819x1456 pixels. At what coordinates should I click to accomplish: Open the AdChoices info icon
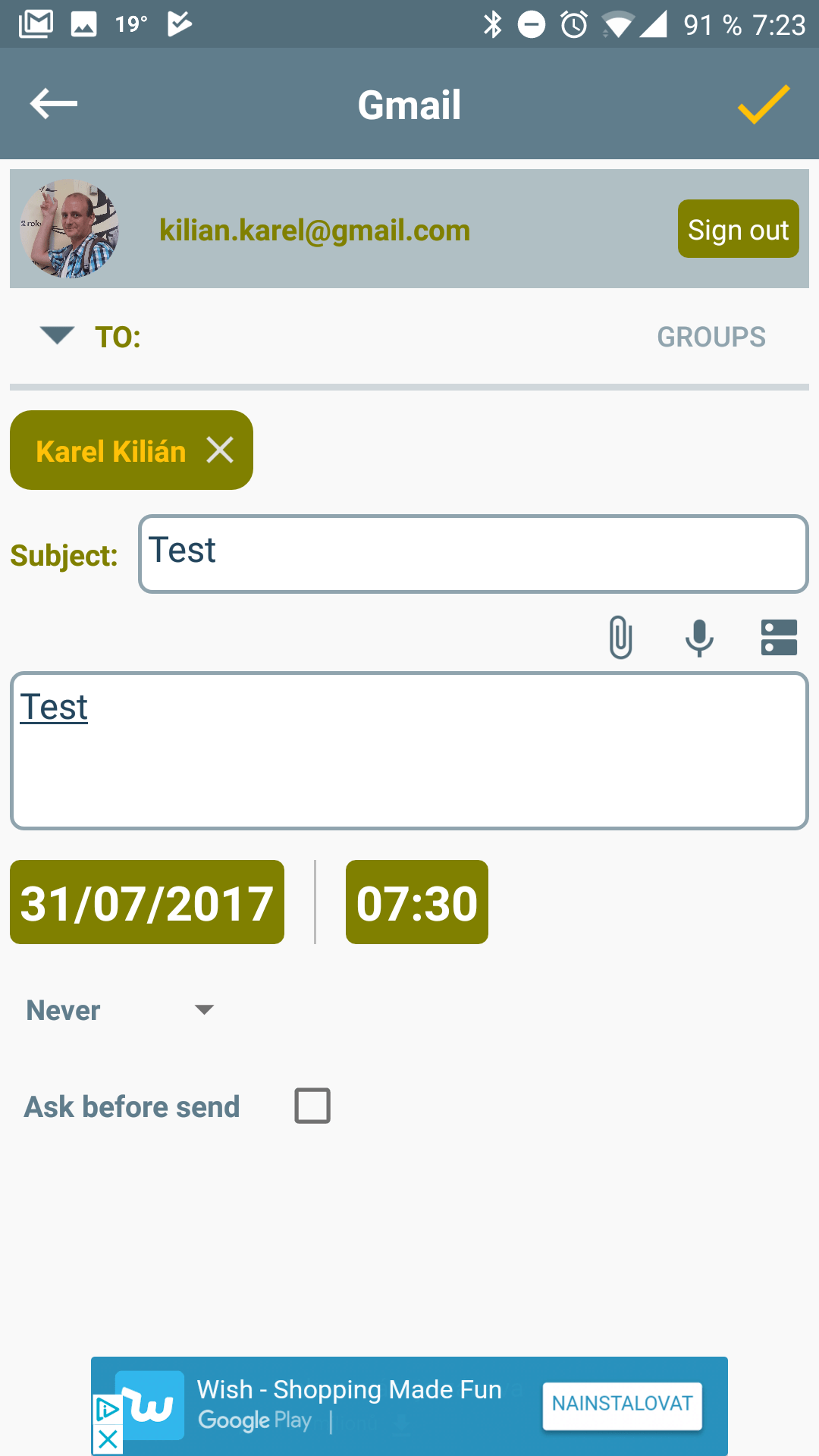click(x=107, y=1410)
